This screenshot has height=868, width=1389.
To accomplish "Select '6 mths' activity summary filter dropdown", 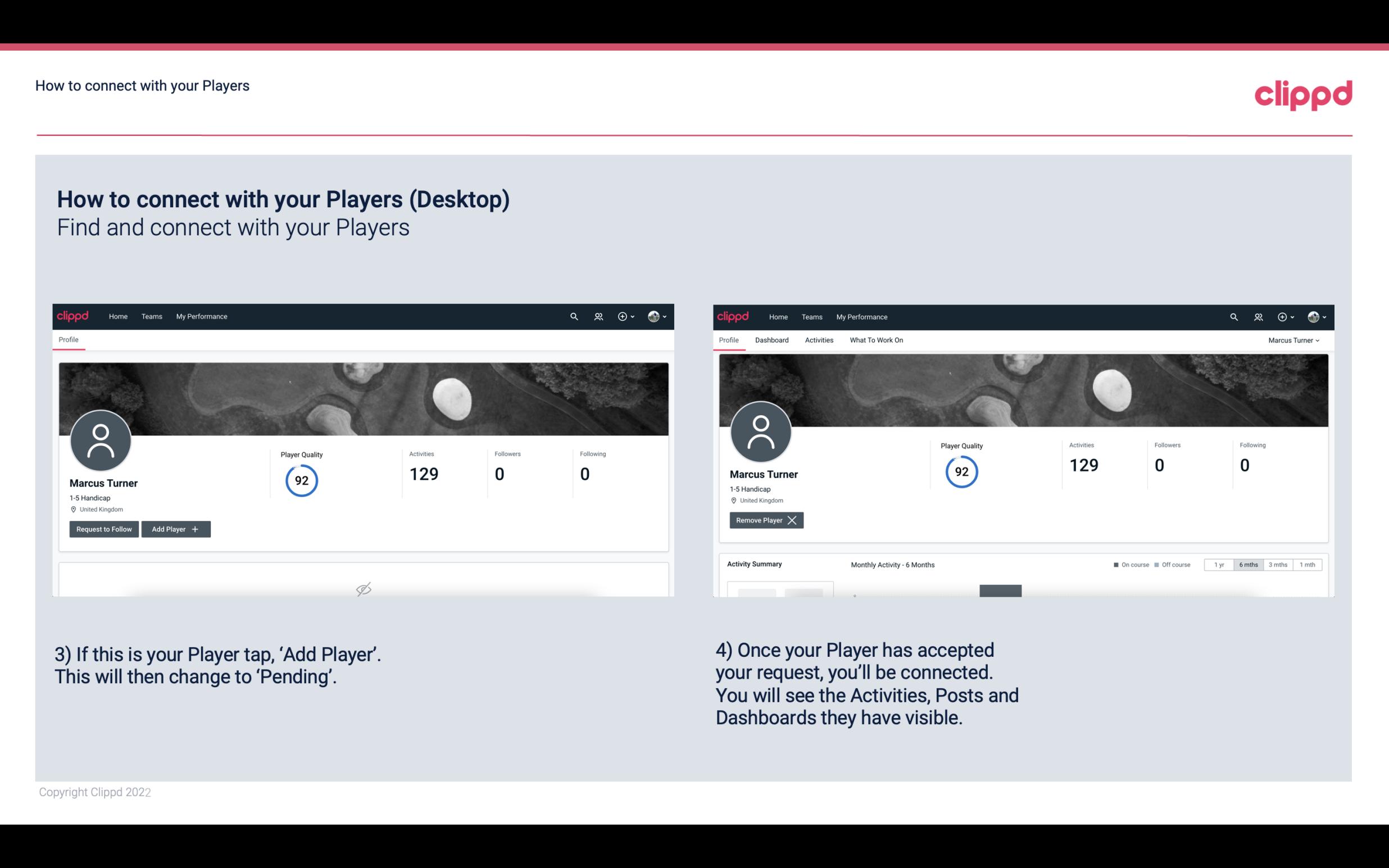I will 1247,564.
